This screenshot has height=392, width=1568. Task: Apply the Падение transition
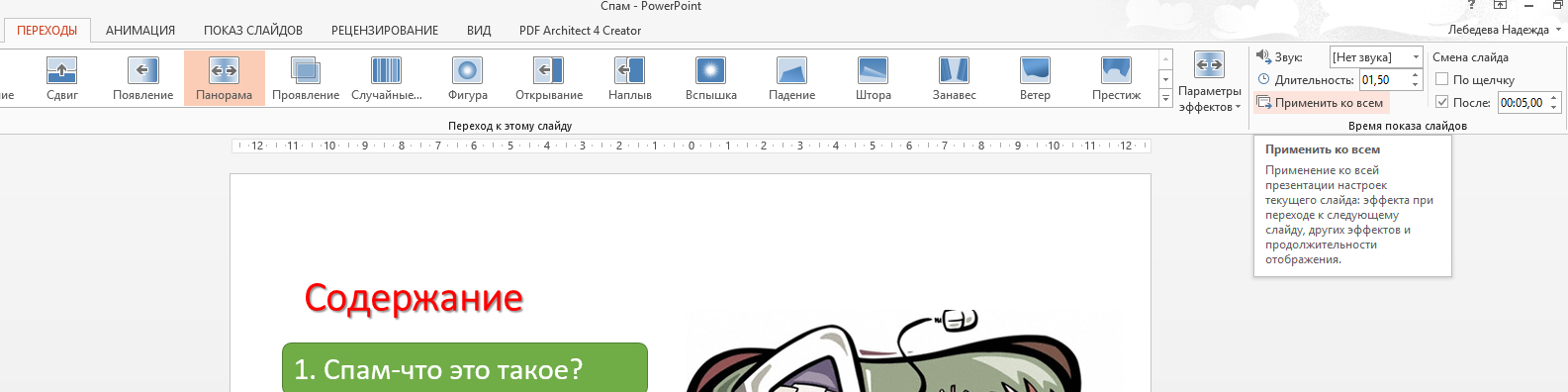click(792, 78)
